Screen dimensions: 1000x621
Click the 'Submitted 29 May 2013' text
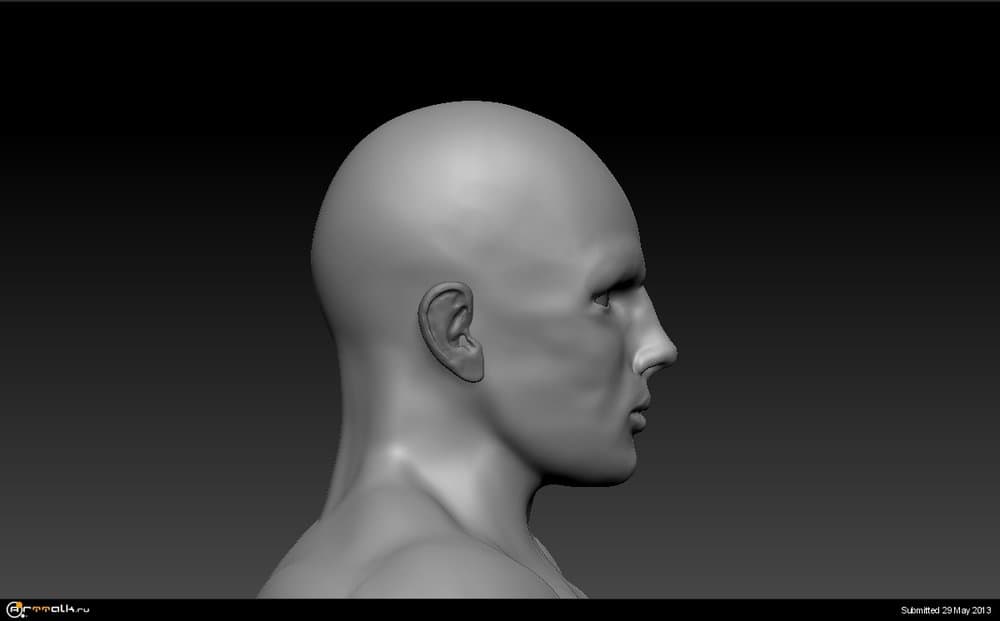click(x=945, y=609)
